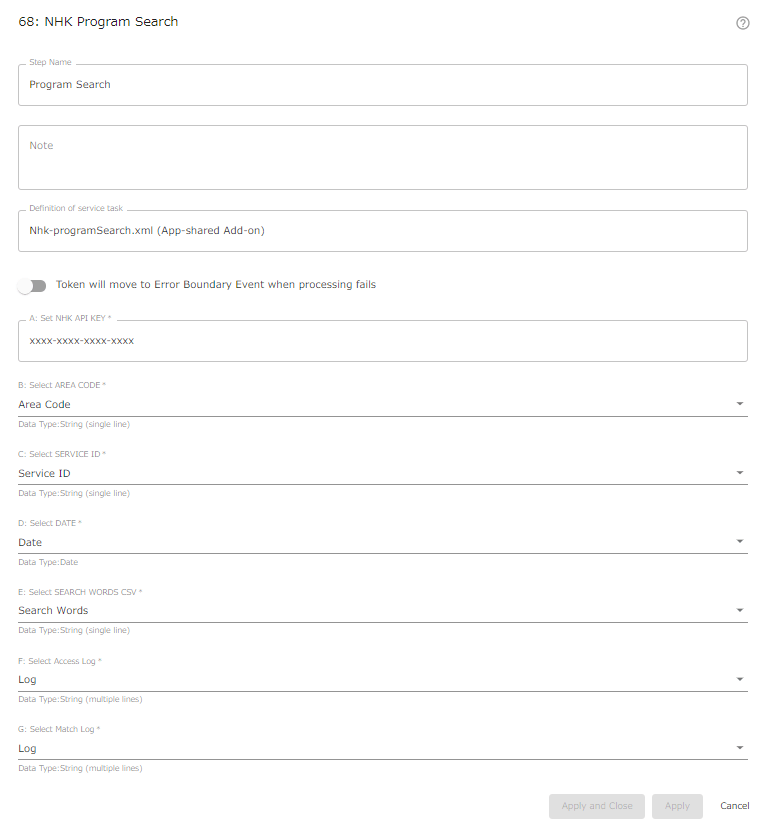Click the Apply and Close button
766x824 pixels.
tap(597, 806)
